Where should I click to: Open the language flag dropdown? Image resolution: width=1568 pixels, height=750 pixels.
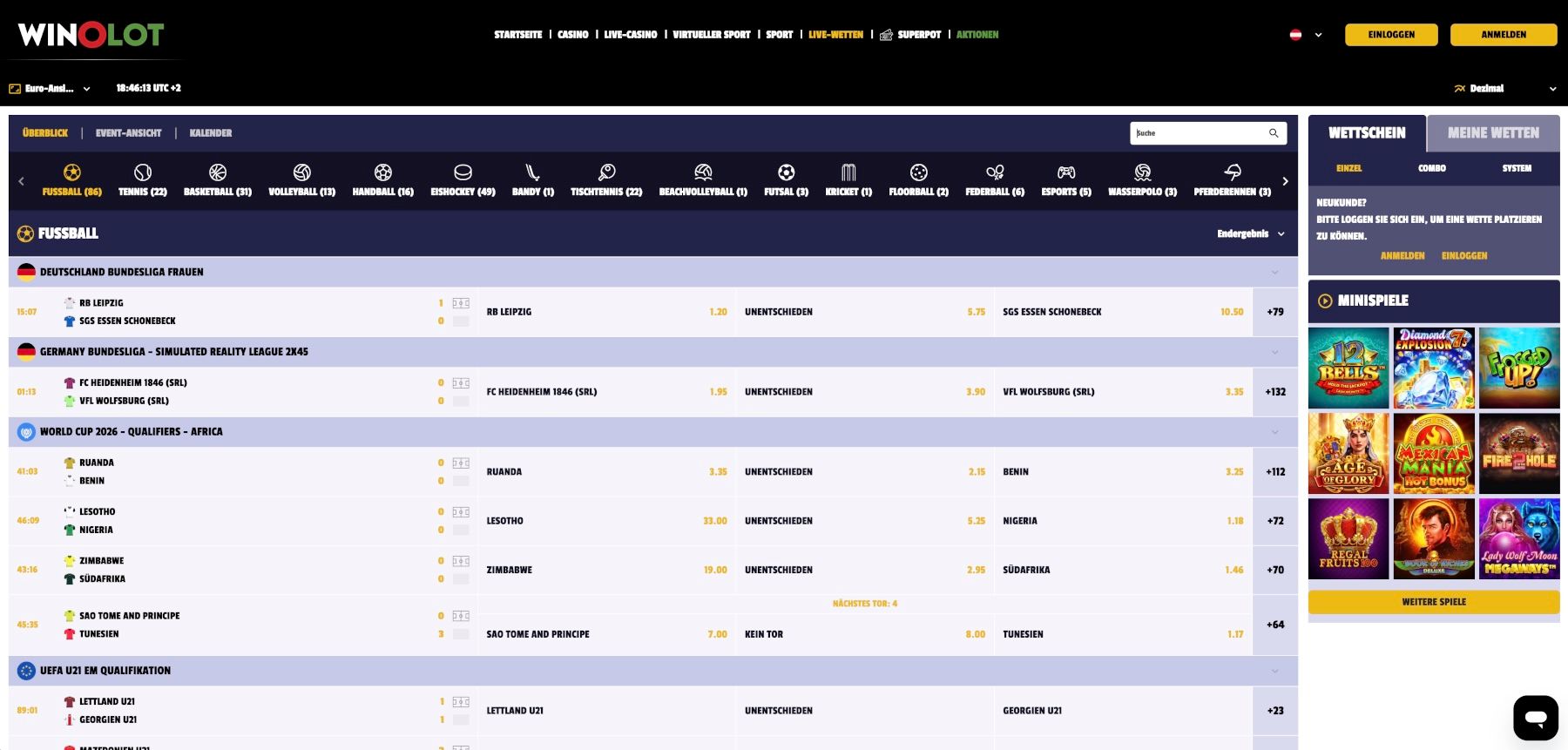(x=1306, y=35)
